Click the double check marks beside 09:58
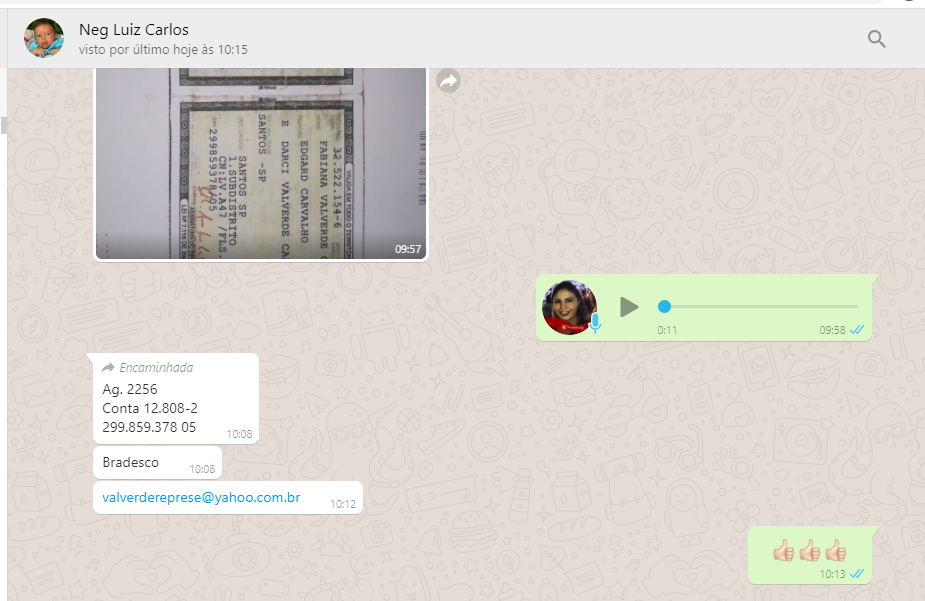This screenshot has height=601, width=925. (857, 329)
